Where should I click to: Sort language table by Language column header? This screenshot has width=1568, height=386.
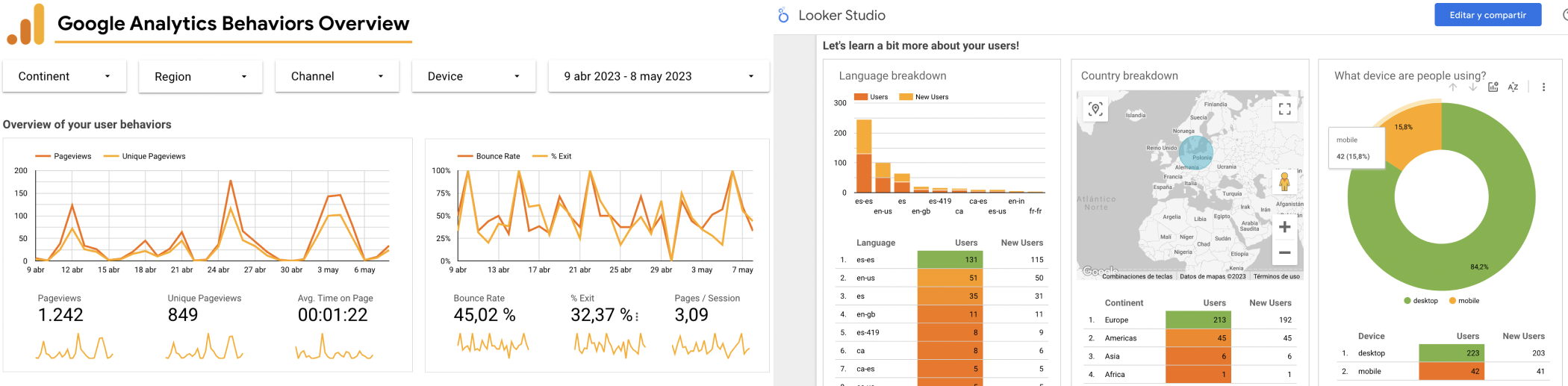pos(876,243)
